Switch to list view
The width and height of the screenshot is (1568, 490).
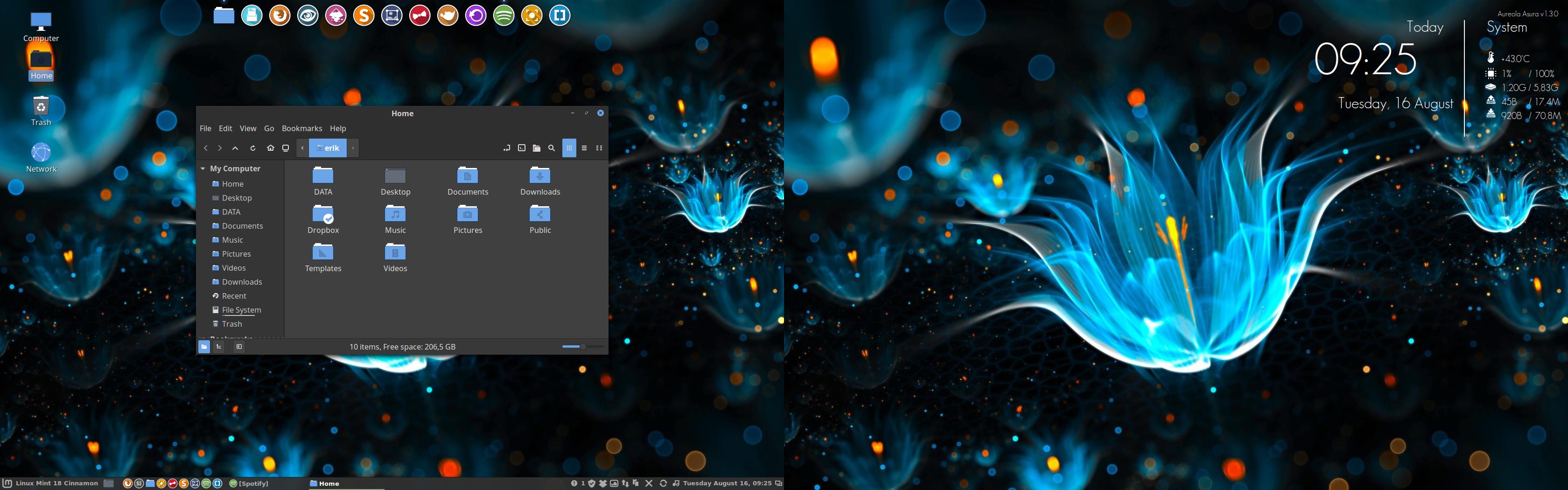tap(584, 148)
